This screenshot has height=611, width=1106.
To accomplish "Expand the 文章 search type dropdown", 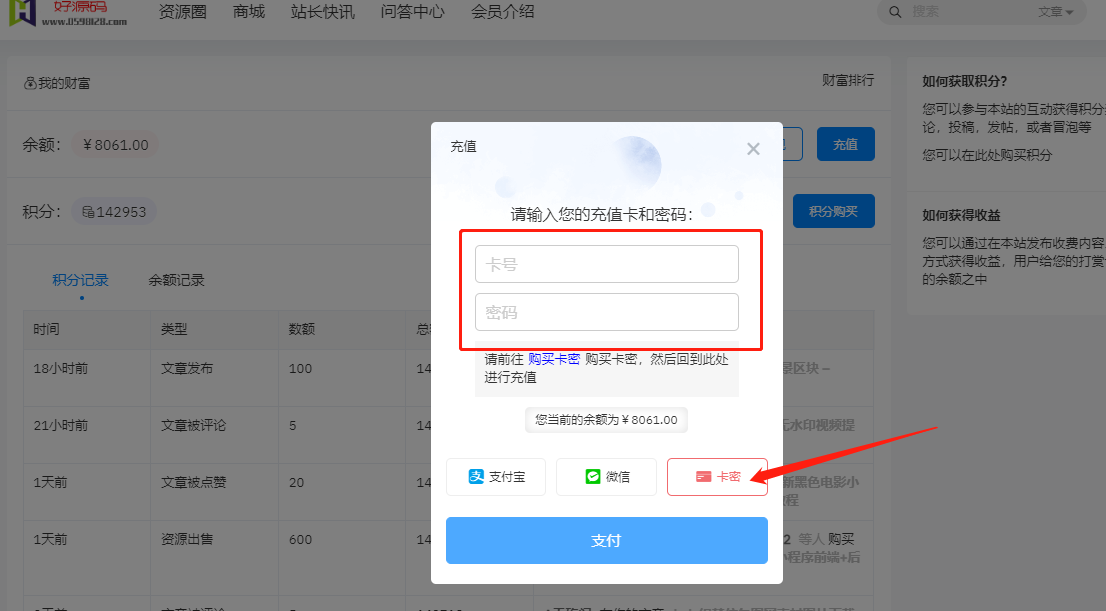I will tap(1055, 12).
